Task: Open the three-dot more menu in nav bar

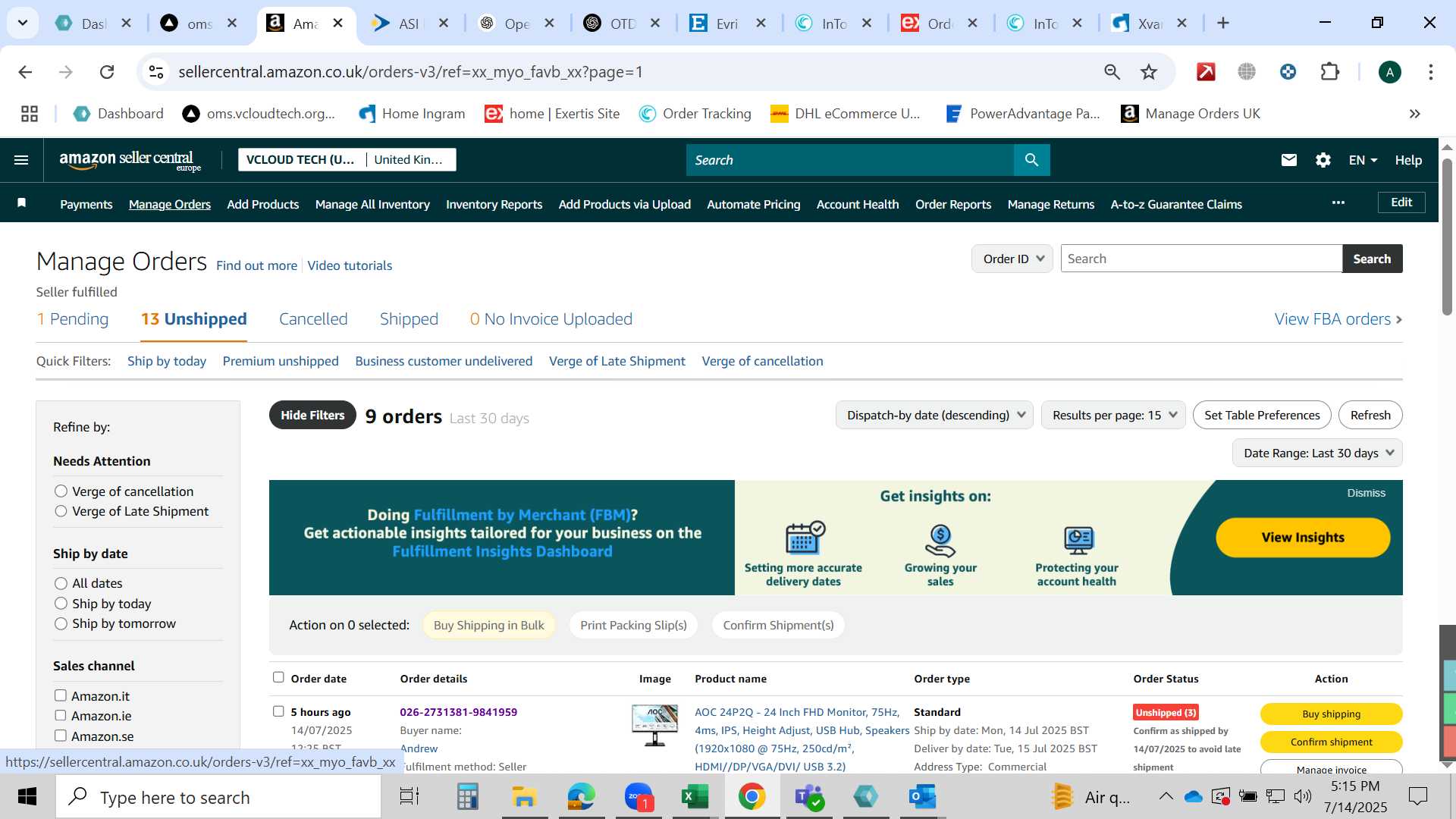Action: pos(1338,202)
